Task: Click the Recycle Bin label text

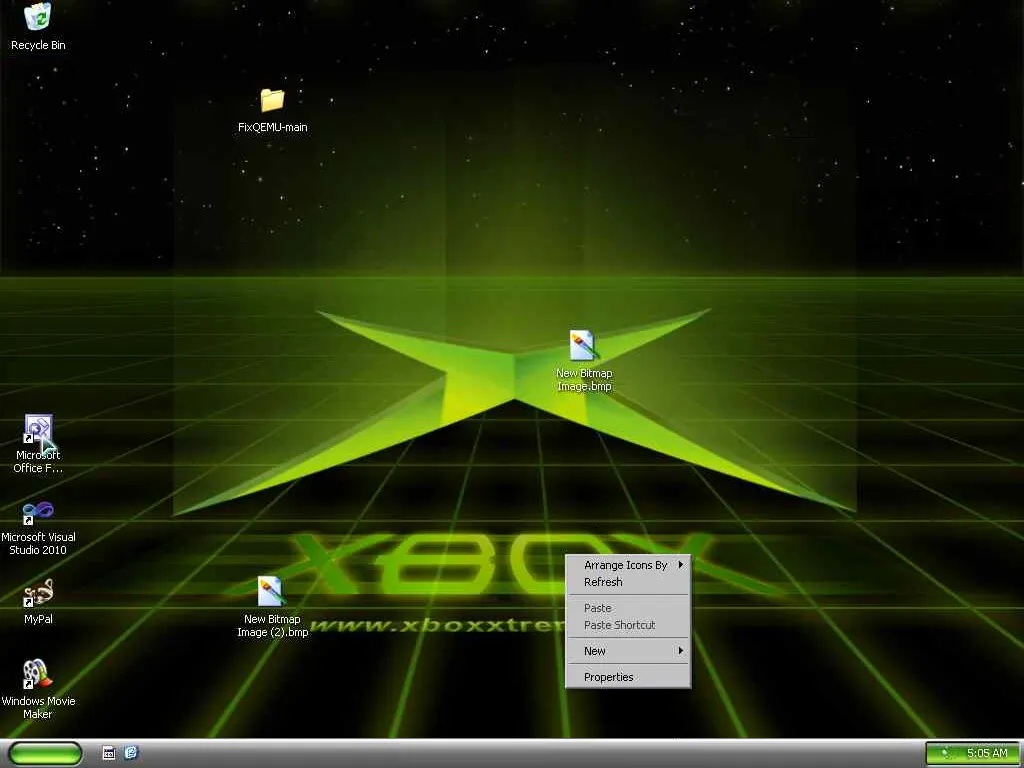Action: click(38, 45)
